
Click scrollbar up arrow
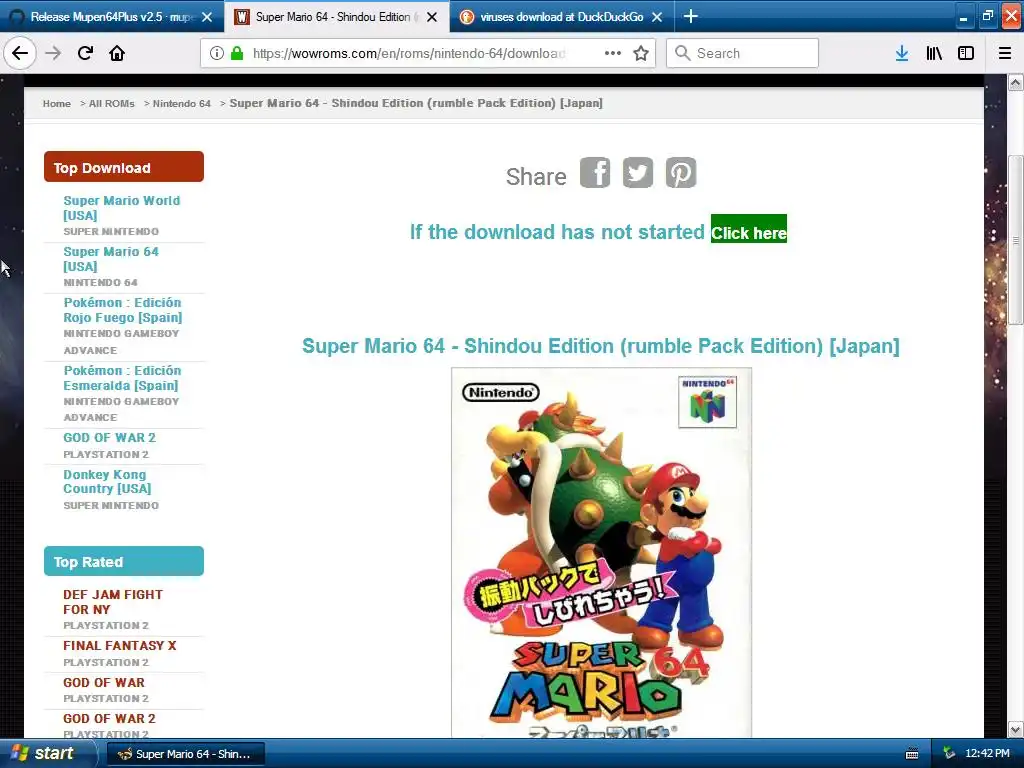pyautogui.click(x=1015, y=82)
